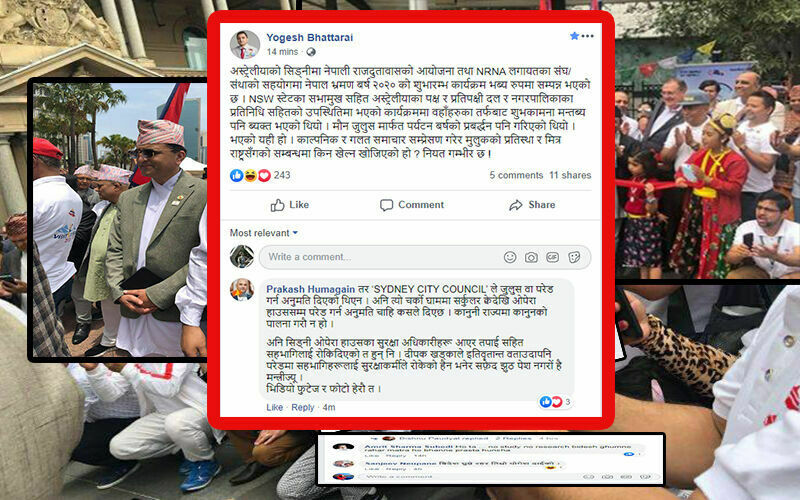Click Like under Prakash Humagain's comment

click(x=274, y=407)
